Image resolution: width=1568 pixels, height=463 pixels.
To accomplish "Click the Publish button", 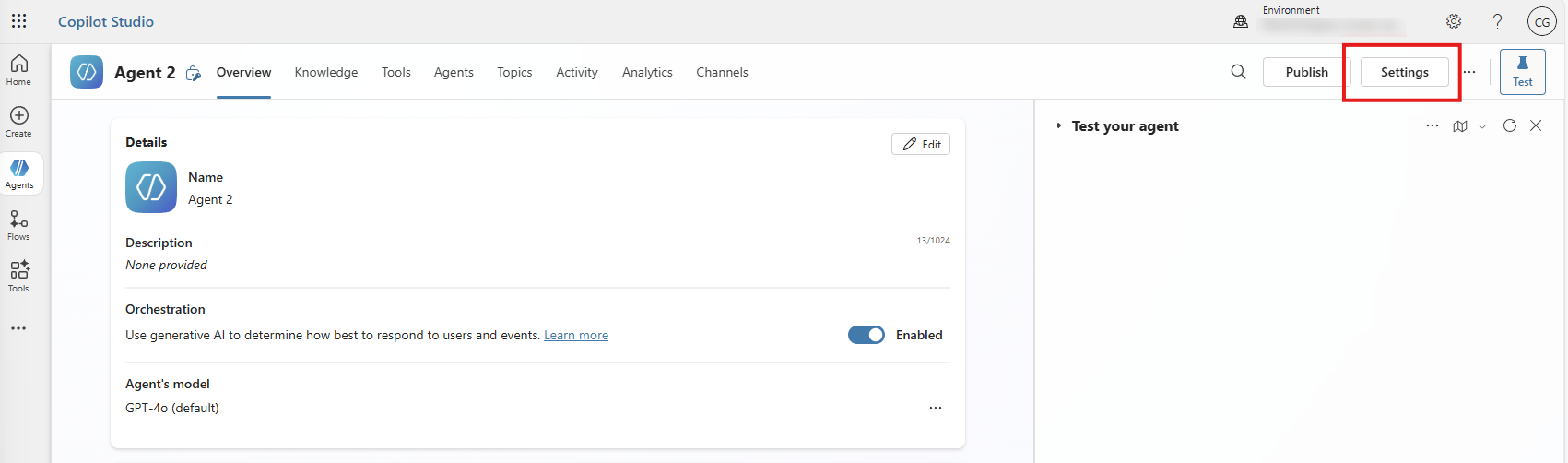I will point(1306,72).
